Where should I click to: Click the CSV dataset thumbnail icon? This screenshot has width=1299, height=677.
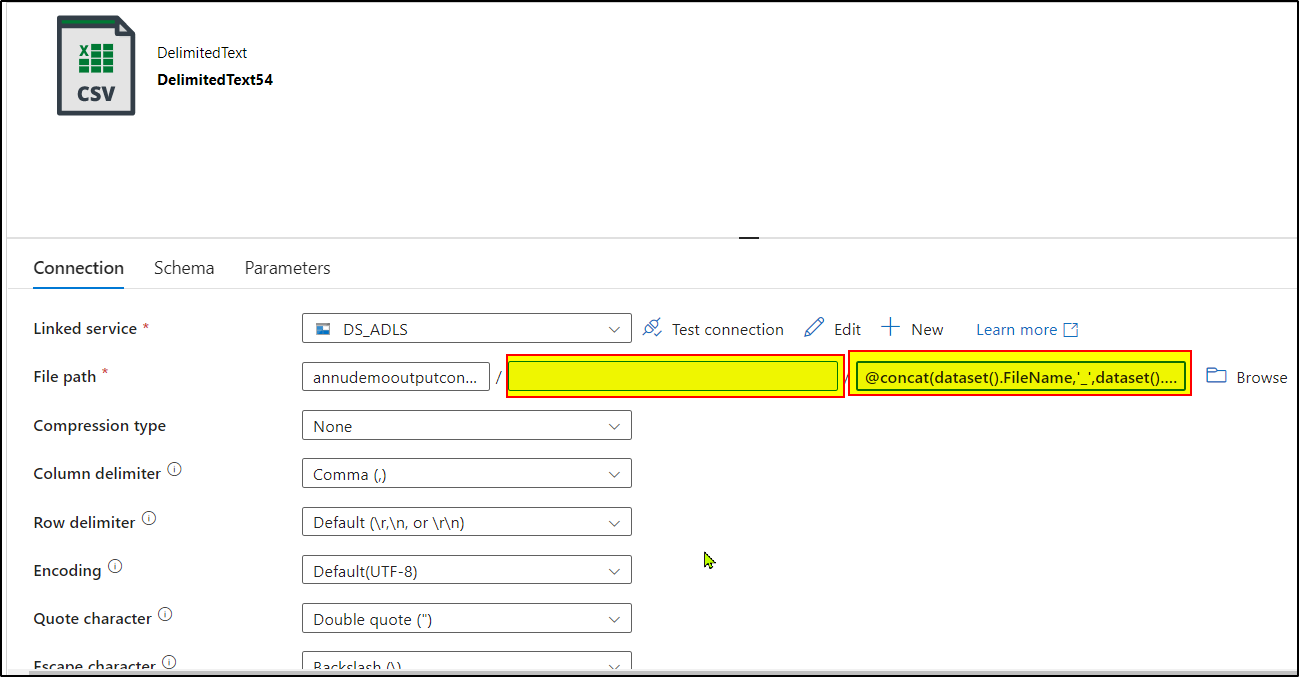pos(96,65)
